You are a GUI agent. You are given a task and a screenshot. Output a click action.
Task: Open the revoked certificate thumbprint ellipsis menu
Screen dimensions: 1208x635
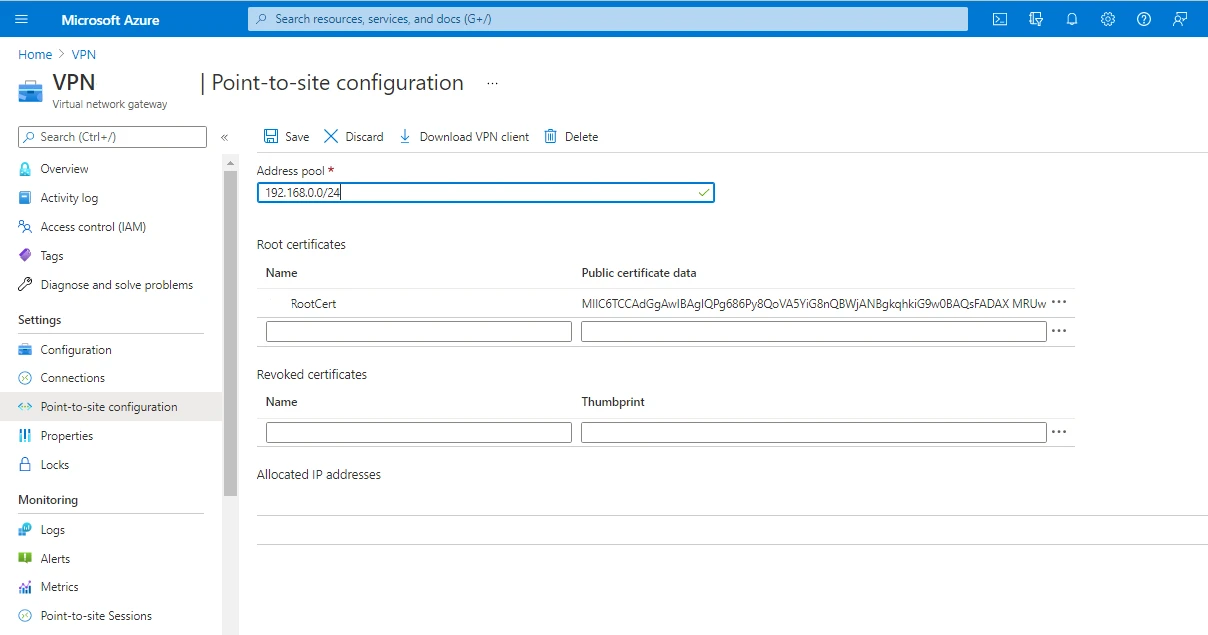pyautogui.click(x=1059, y=431)
